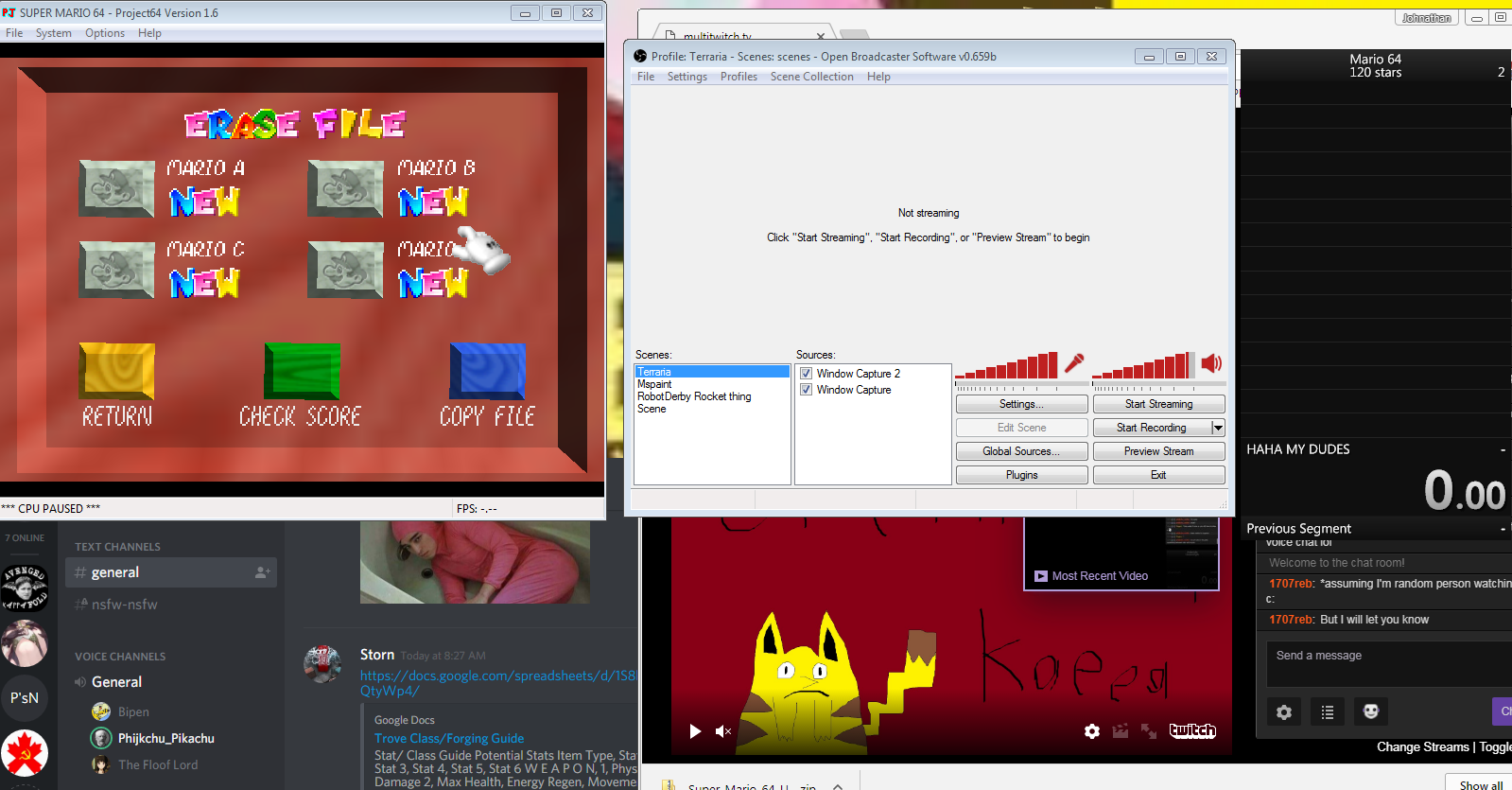Expand the Start Recording dropdown arrow
This screenshot has width=1512, height=790.
tap(1218, 428)
